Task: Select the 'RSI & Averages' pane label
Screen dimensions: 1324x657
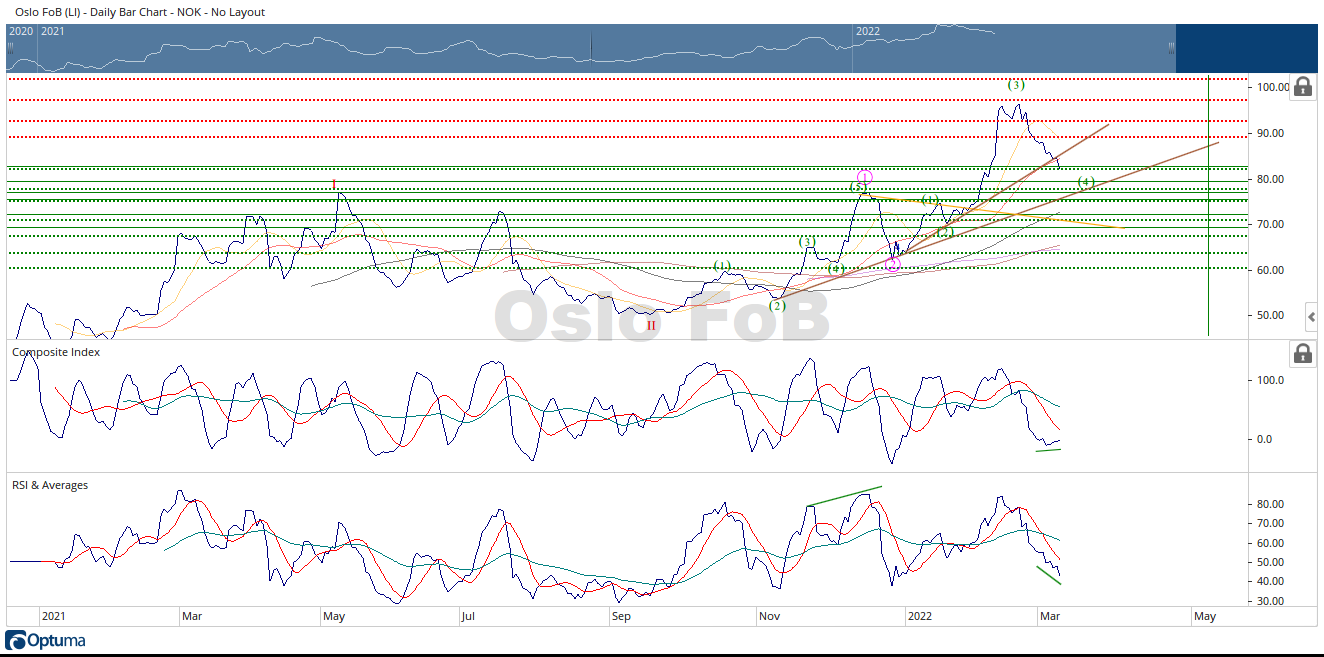Action: tap(50, 485)
